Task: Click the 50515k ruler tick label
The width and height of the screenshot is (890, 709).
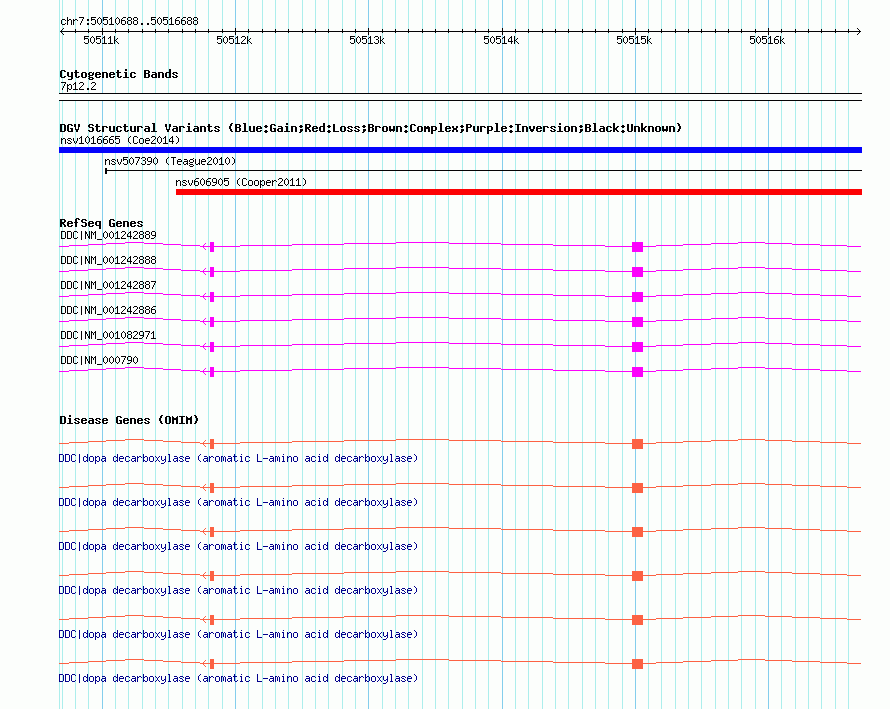Action: coord(634,40)
